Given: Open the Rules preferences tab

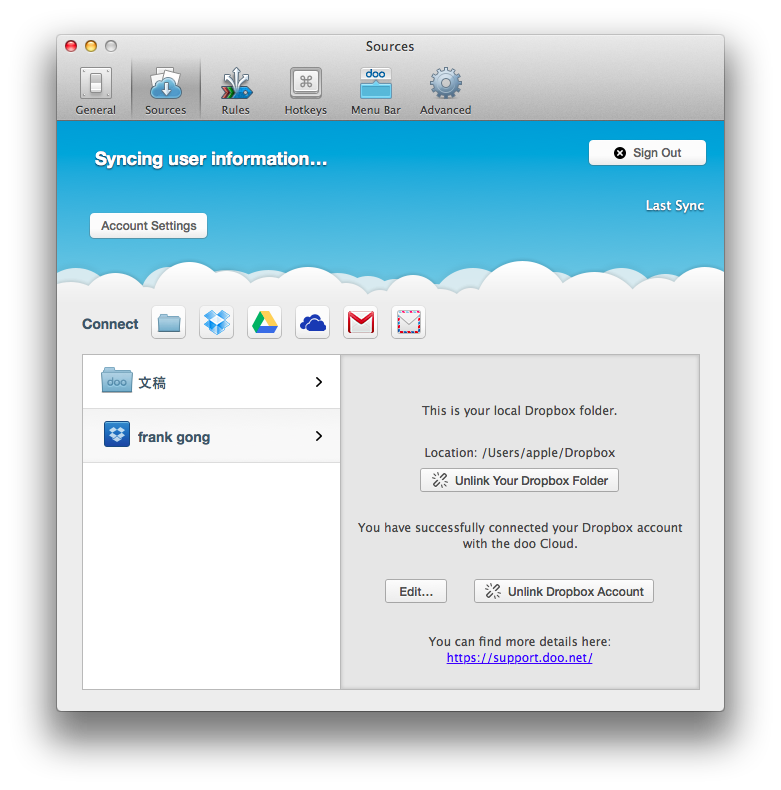Looking at the screenshot, I should 236,91.
